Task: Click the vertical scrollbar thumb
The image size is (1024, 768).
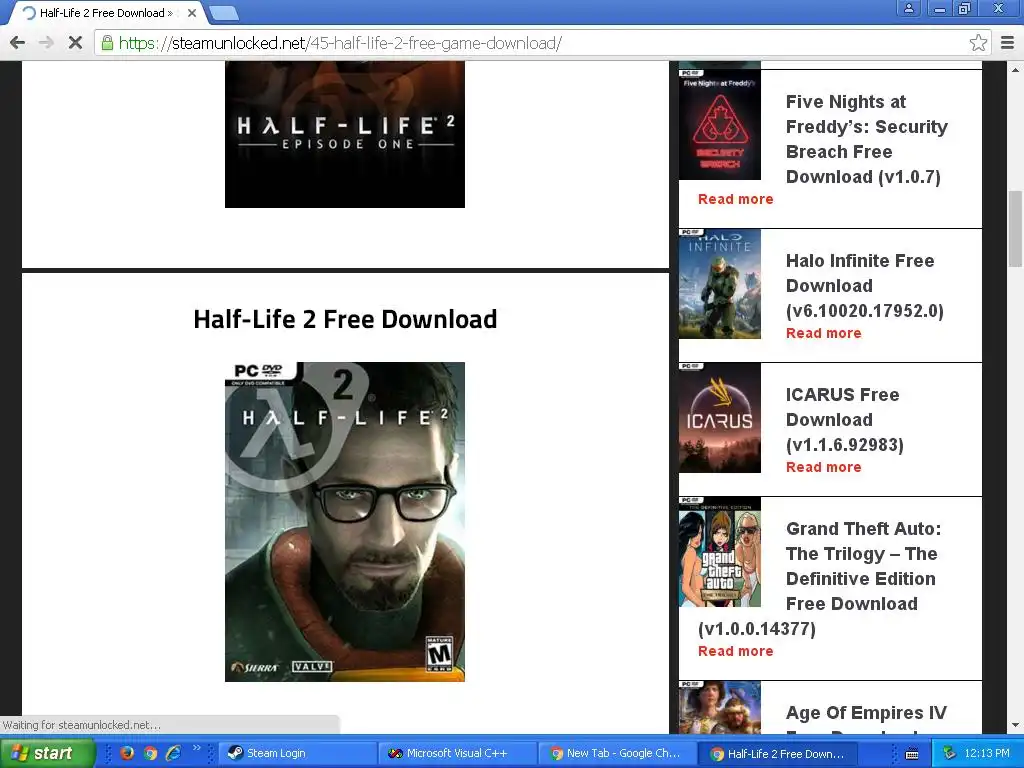Action: coord(1016,229)
